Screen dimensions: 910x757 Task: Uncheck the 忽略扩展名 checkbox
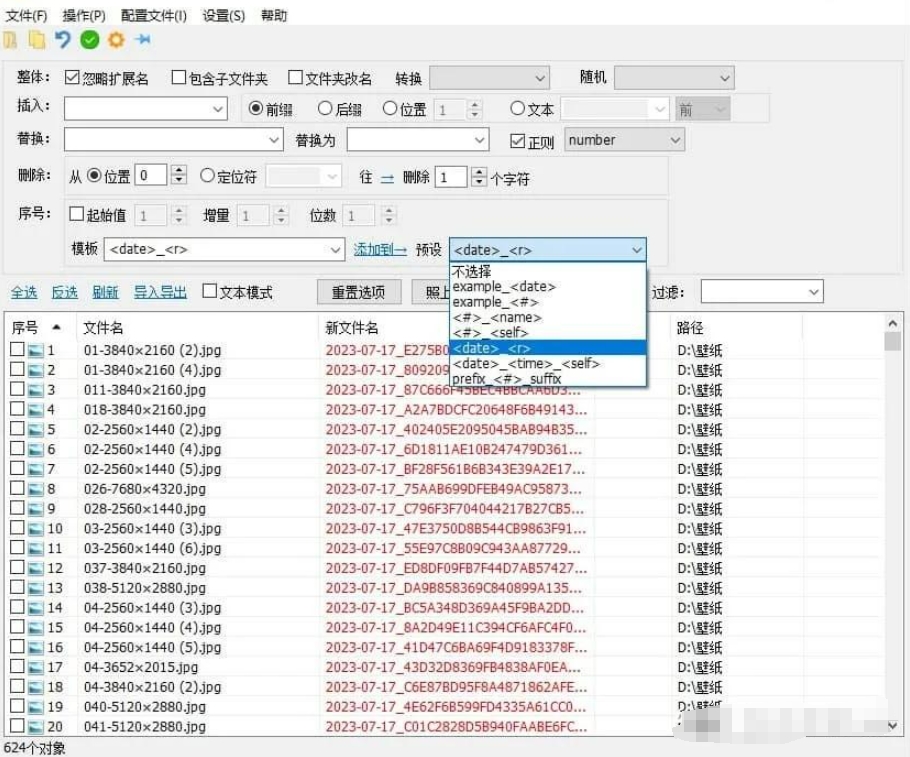coord(72,77)
